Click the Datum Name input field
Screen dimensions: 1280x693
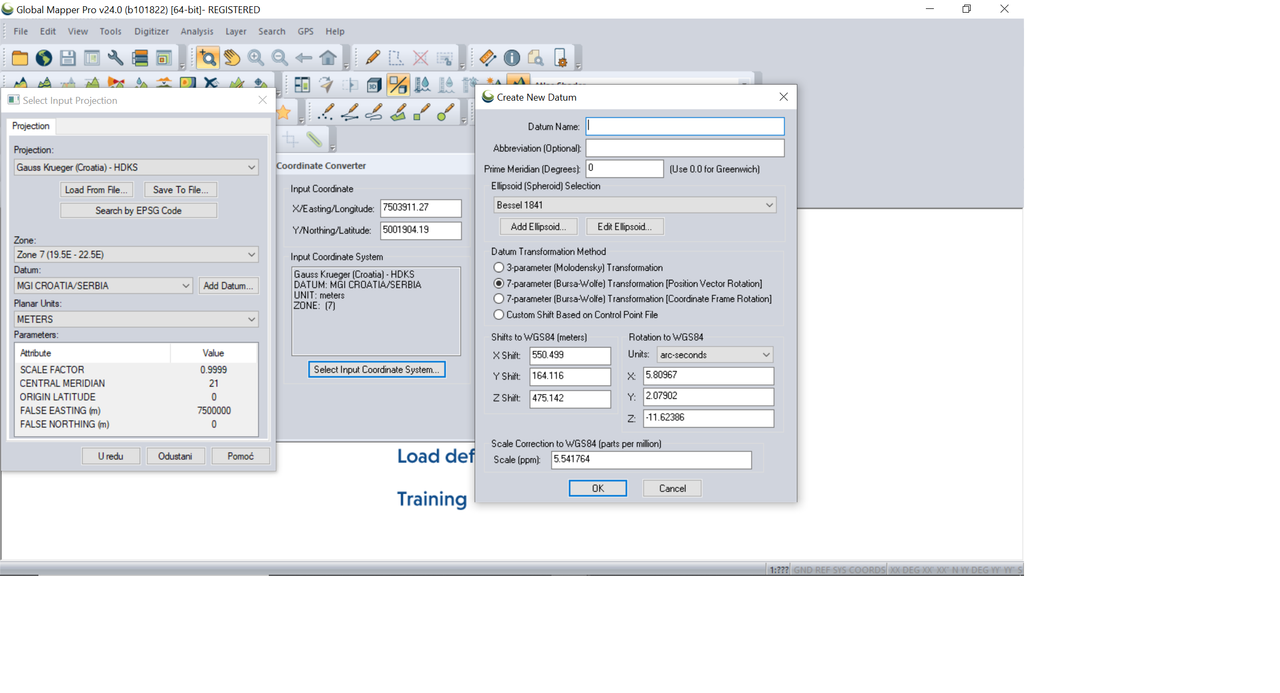point(685,126)
